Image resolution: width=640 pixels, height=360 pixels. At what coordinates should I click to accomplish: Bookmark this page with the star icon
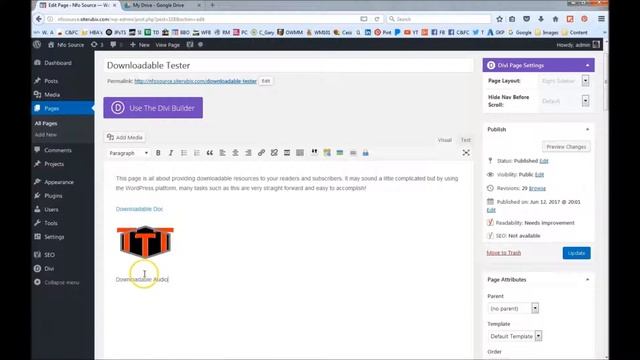click(x=499, y=19)
